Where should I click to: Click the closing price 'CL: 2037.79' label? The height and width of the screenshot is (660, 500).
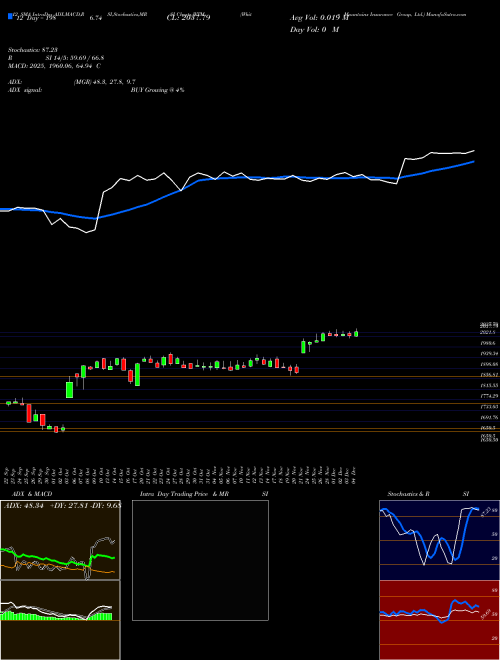[x=188, y=18]
